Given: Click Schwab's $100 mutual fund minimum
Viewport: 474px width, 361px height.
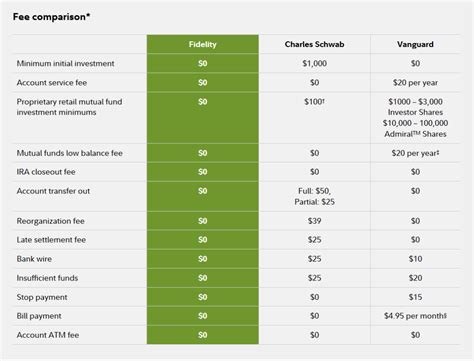Looking at the screenshot, I should point(314,102).
